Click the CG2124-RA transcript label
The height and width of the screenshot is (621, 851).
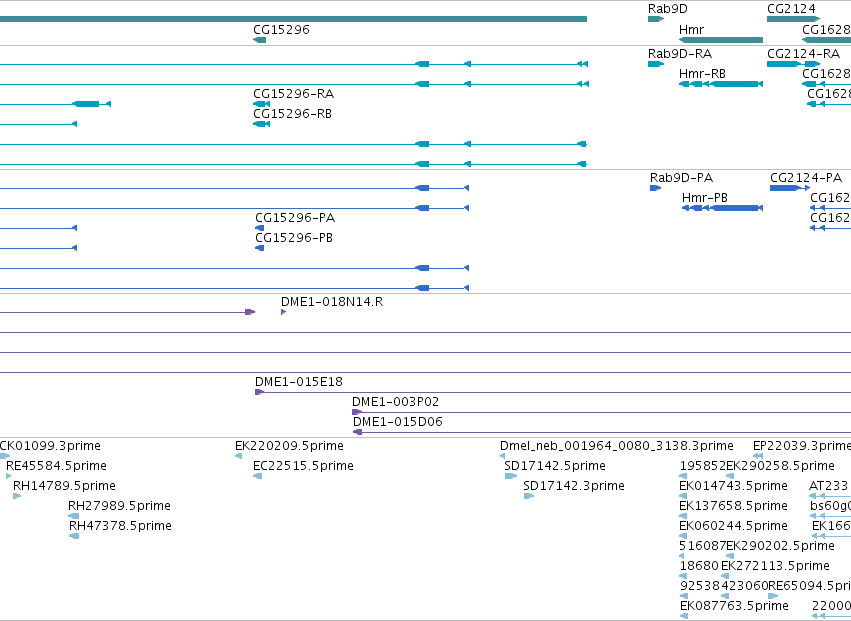click(803, 54)
